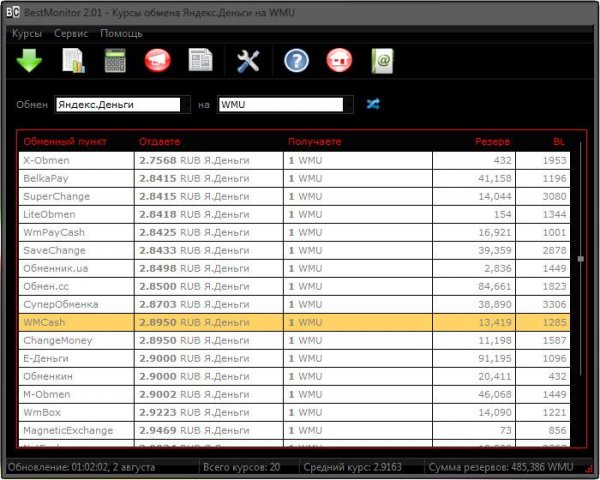Open the newspaper news icon
Image resolution: width=600 pixels, height=480 pixels.
[201, 60]
